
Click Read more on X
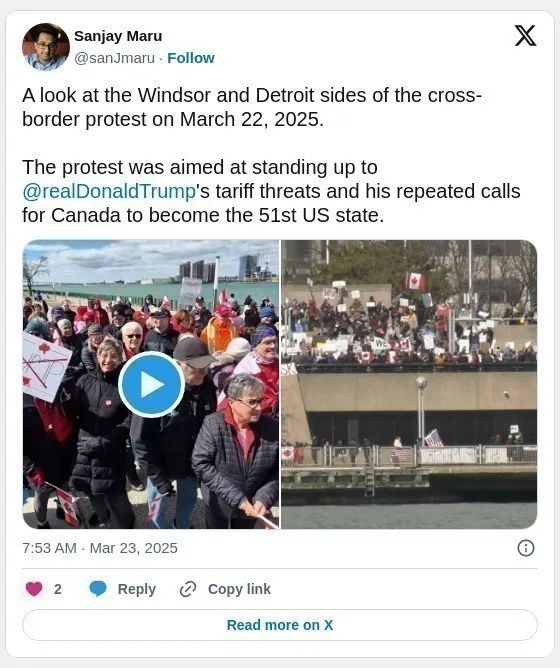[280, 625]
